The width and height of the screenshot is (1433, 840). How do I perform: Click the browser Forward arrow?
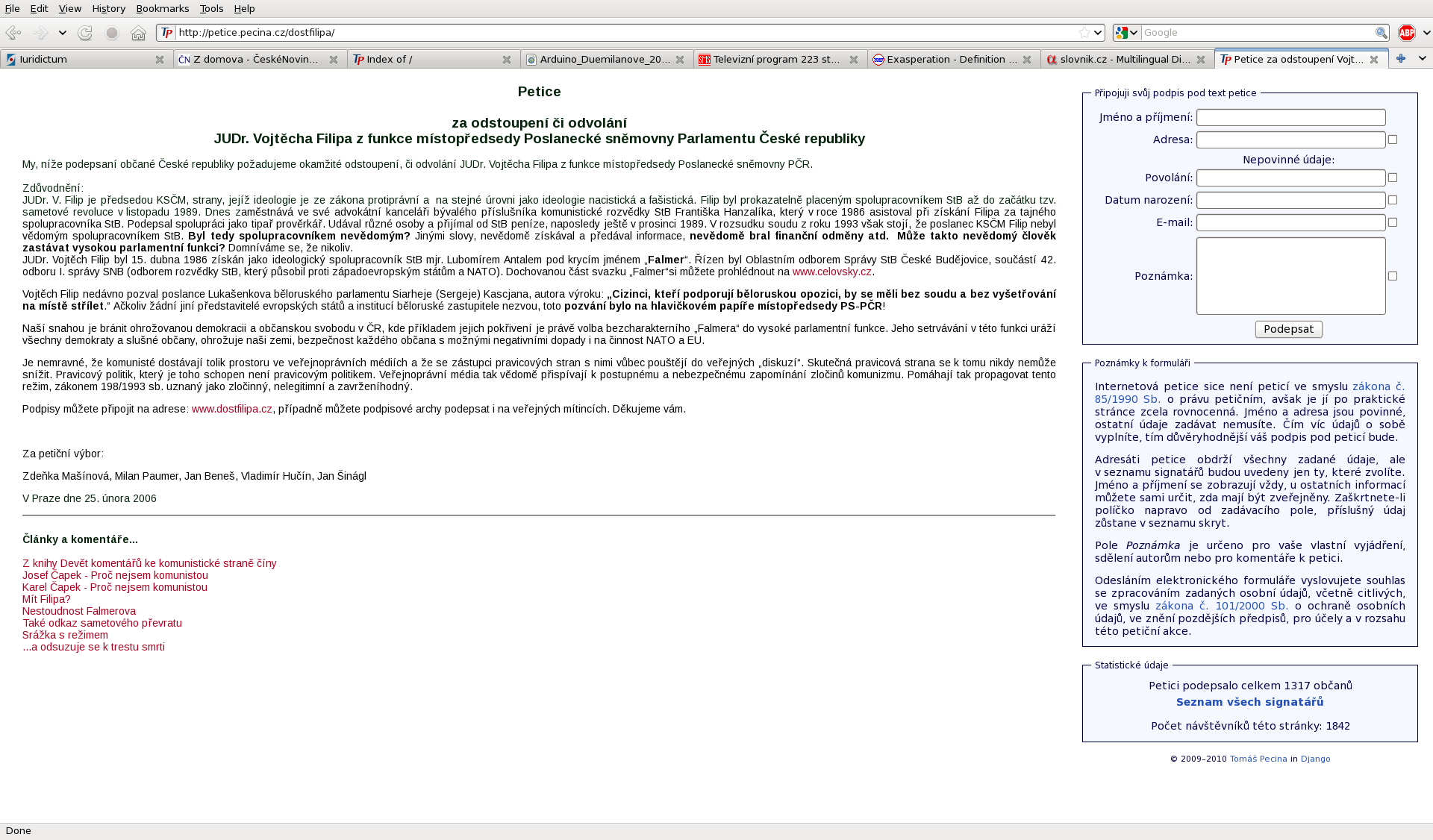coord(40,33)
